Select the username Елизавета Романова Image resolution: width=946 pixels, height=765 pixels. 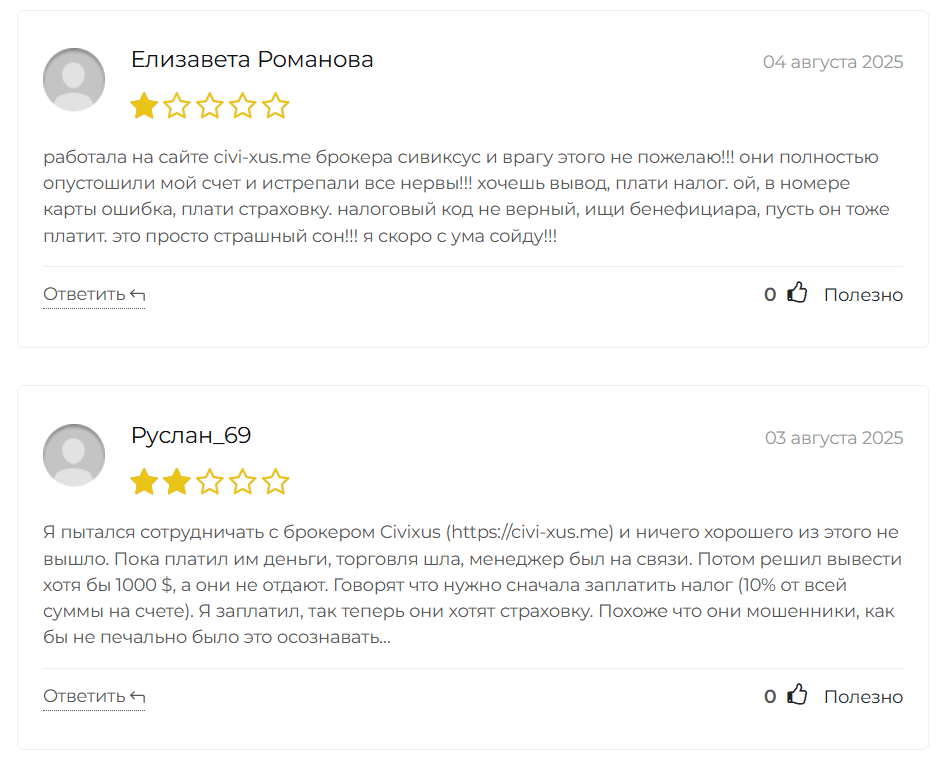[x=251, y=59]
